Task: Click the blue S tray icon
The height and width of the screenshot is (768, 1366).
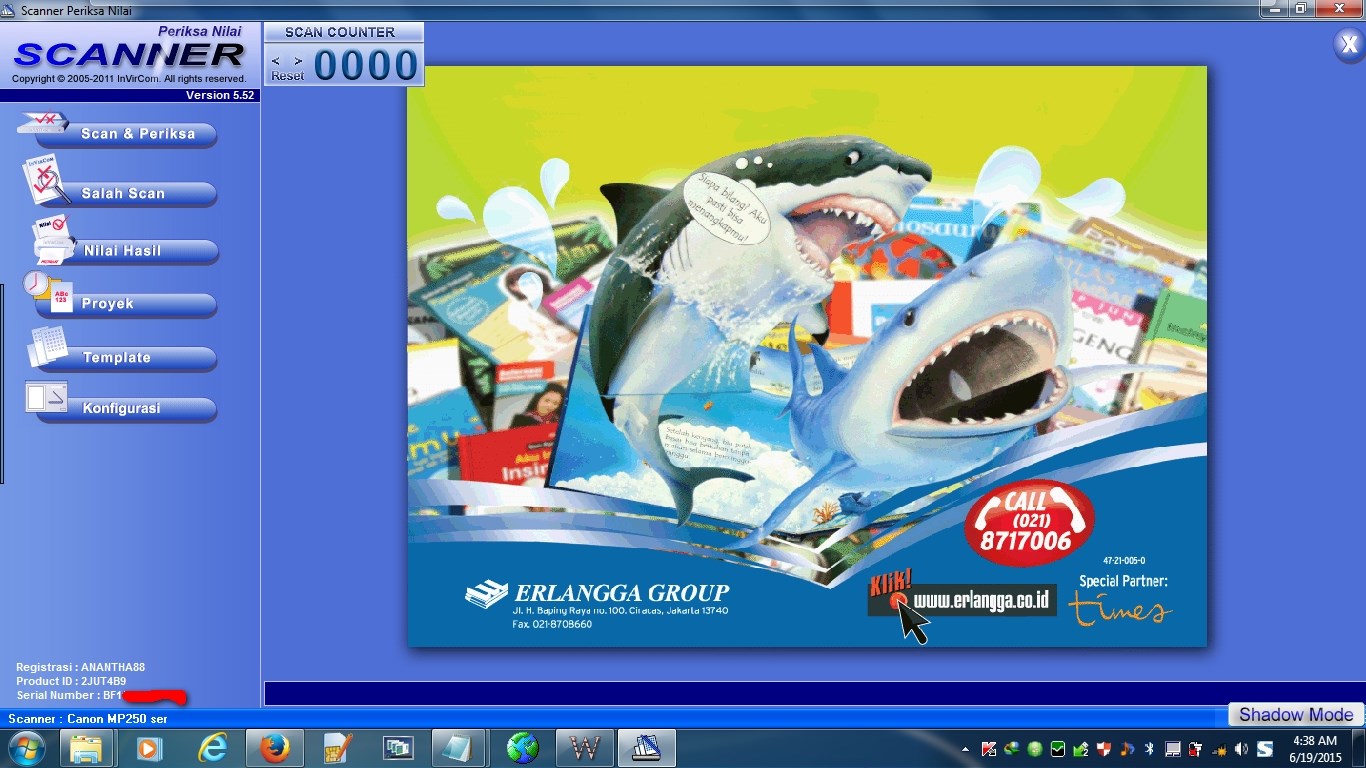Action: tap(1264, 749)
